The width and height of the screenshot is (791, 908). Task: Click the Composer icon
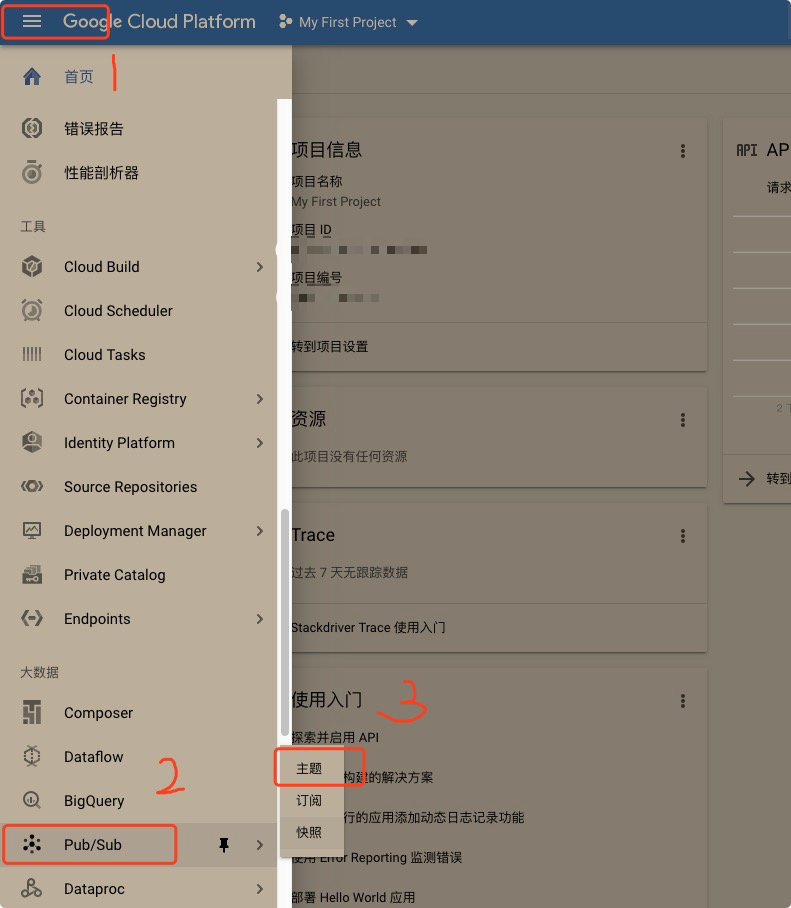tap(32, 712)
